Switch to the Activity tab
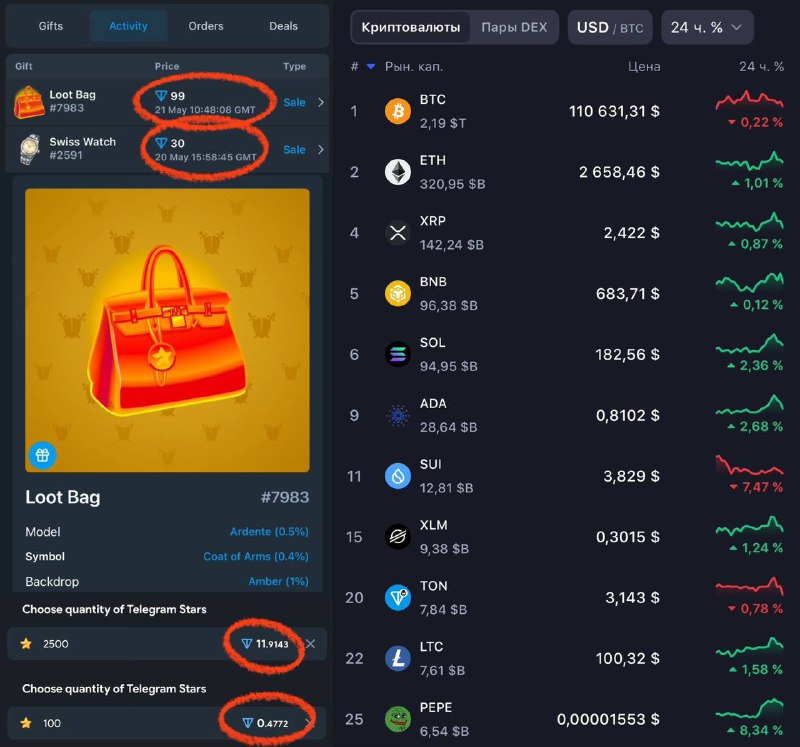The height and width of the screenshot is (747, 800). [129, 26]
